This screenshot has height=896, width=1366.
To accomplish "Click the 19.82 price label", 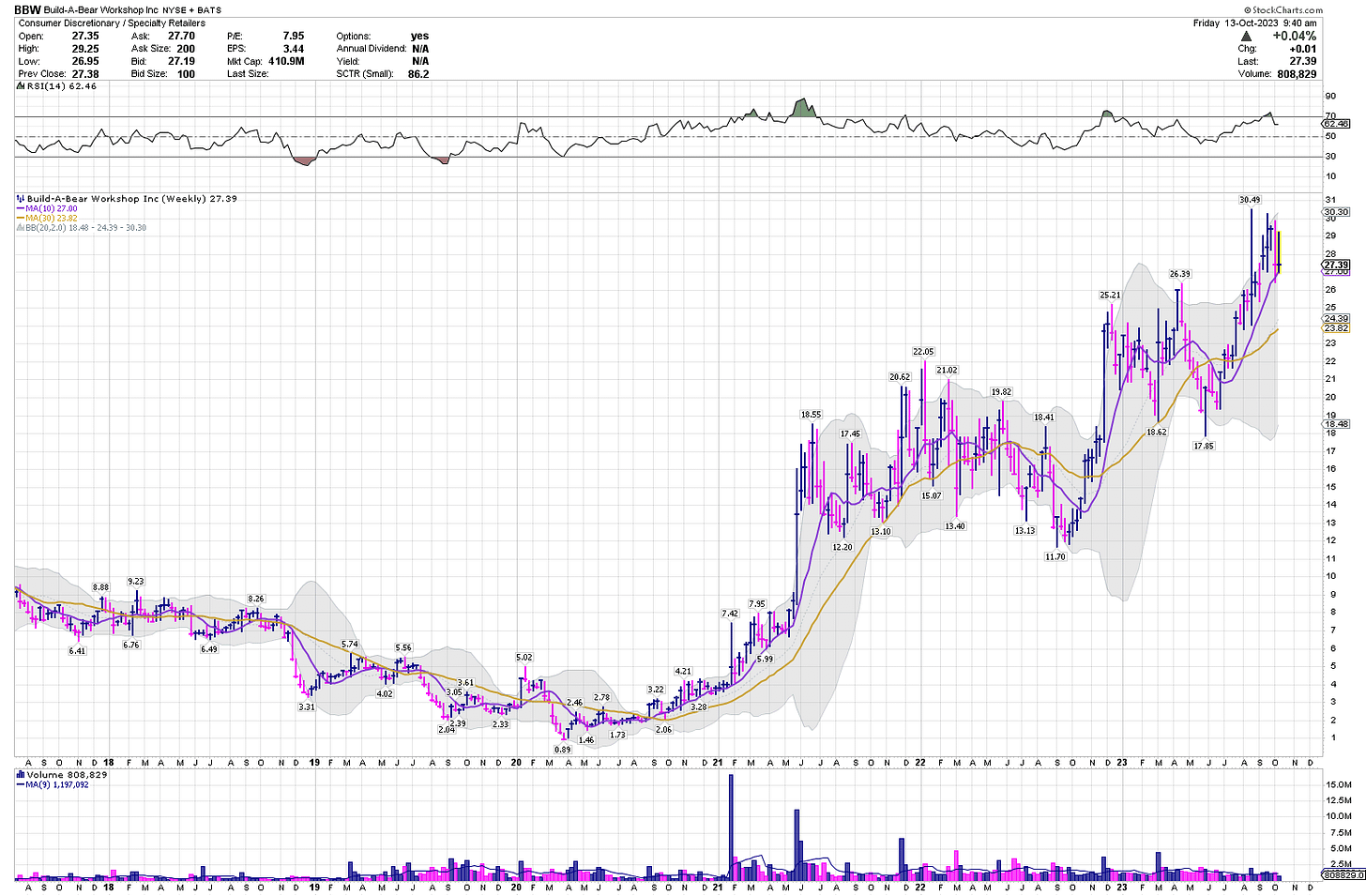I will click(x=1001, y=392).
